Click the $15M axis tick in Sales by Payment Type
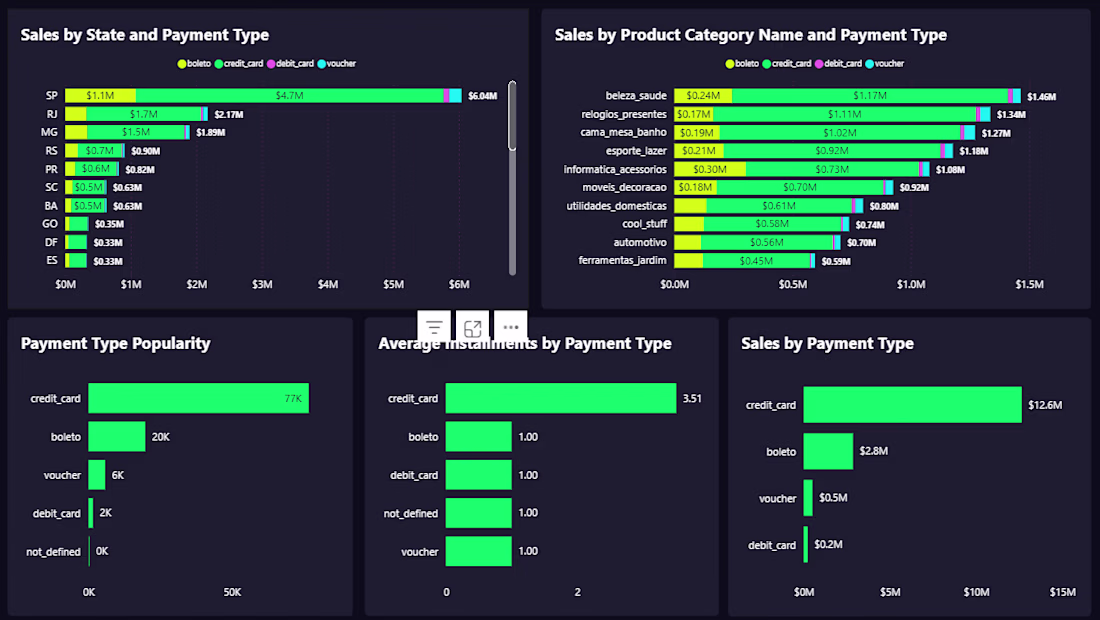Viewport: 1100px width, 620px height. (x=1062, y=592)
